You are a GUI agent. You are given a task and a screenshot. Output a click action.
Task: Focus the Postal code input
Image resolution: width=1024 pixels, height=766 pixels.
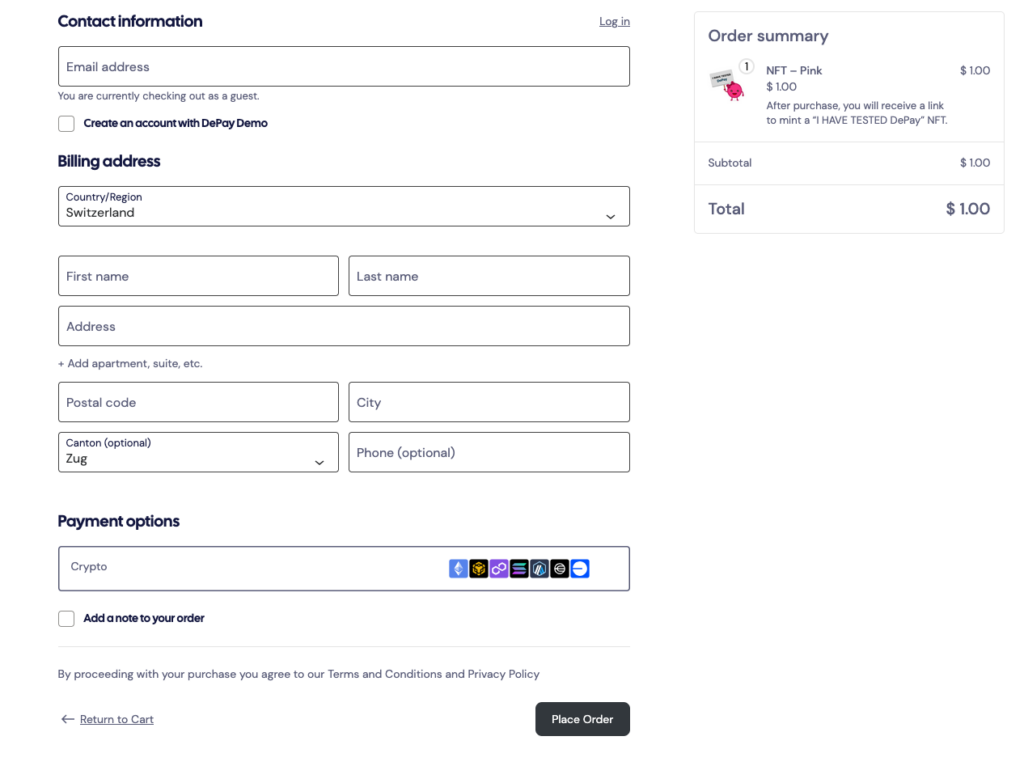click(198, 402)
